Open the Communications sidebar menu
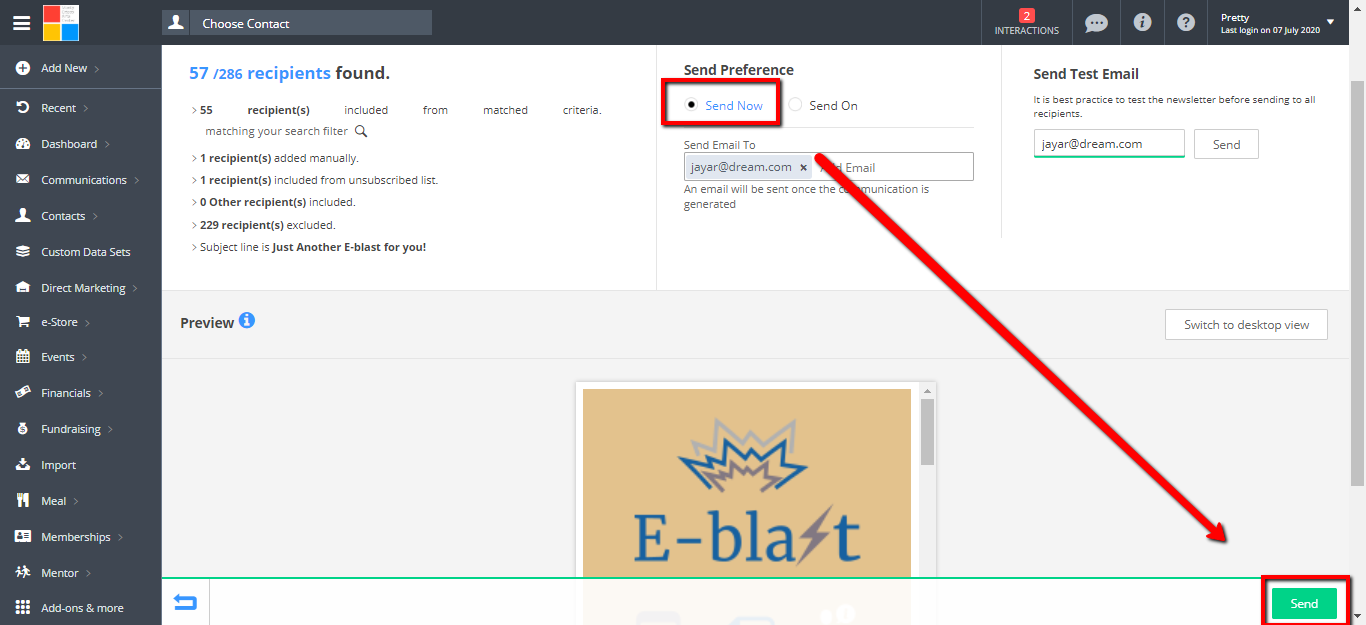Screen dimensions: 1366x625 coord(84,180)
